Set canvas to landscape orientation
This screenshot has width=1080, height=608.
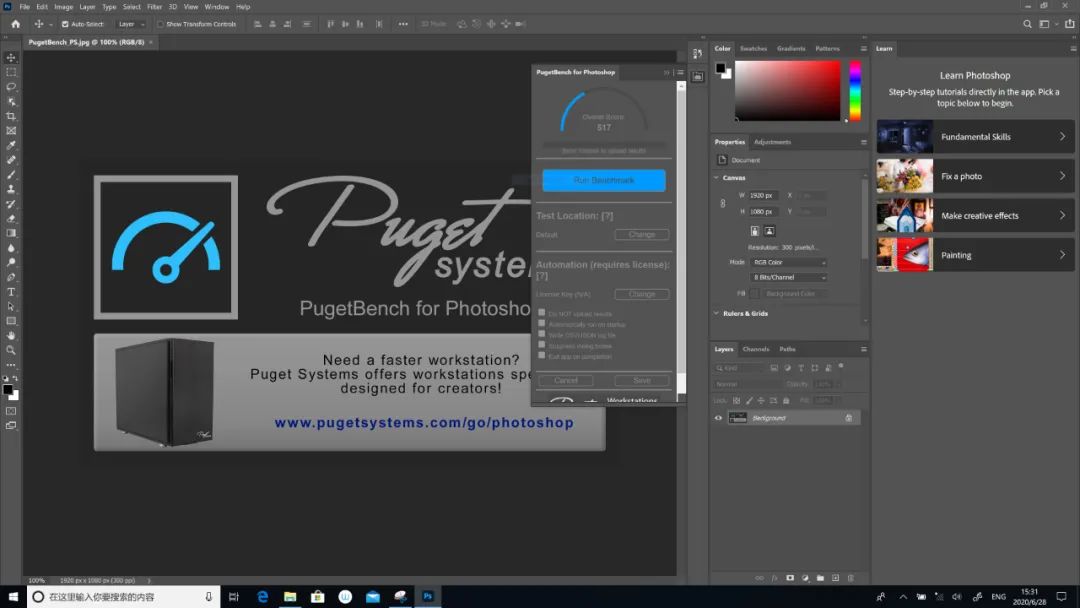coord(769,231)
